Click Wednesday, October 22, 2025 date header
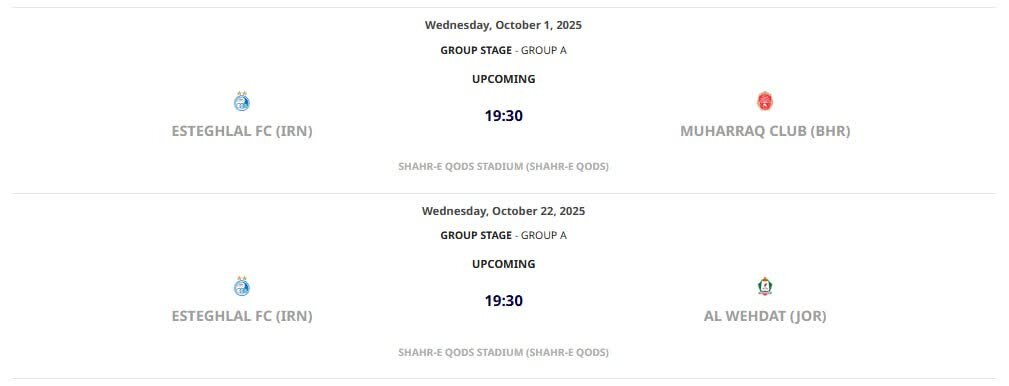1009x386 pixels. tap(503, 211)
